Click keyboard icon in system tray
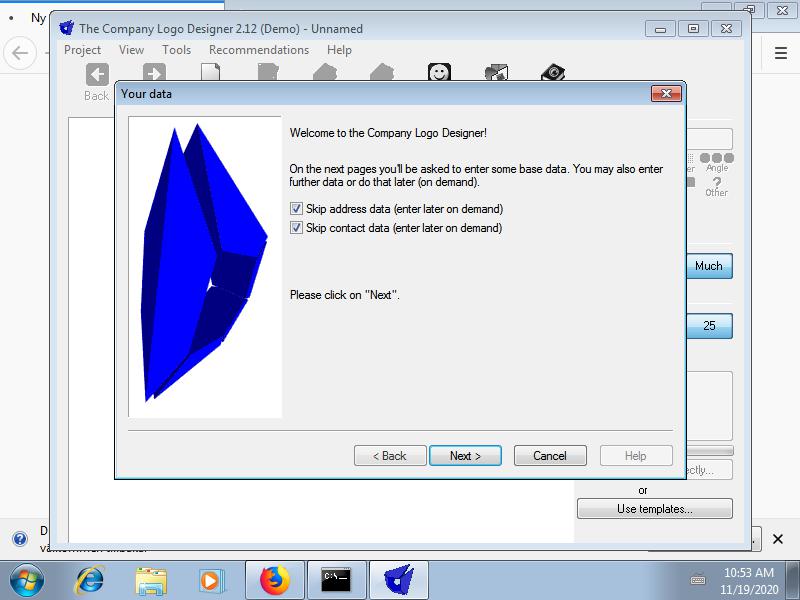800x600 pixels. coord(697,580)
